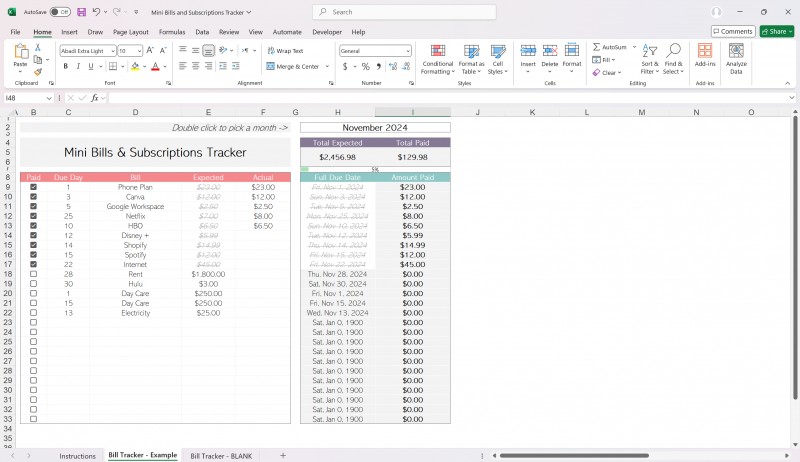
Task: Open the Analyze Data tool
Action: coord(736,59)
